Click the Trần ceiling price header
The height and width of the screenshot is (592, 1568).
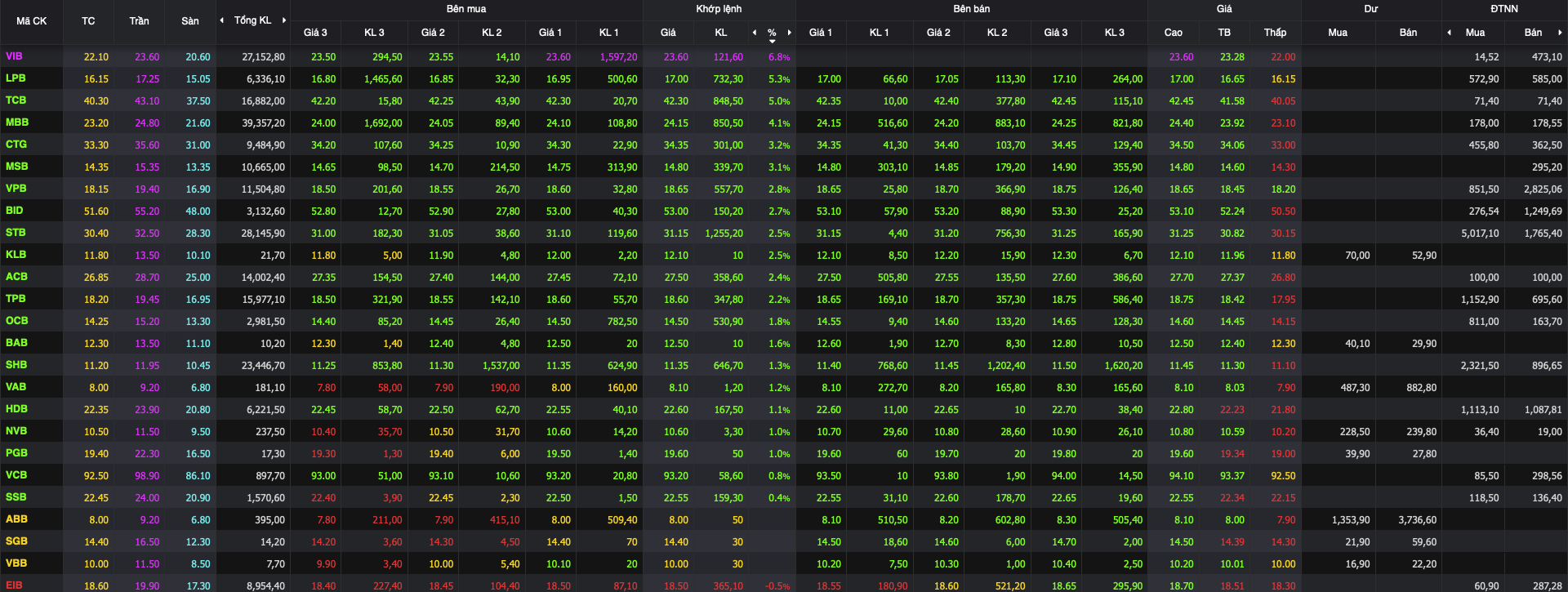(x=139, y=21)
